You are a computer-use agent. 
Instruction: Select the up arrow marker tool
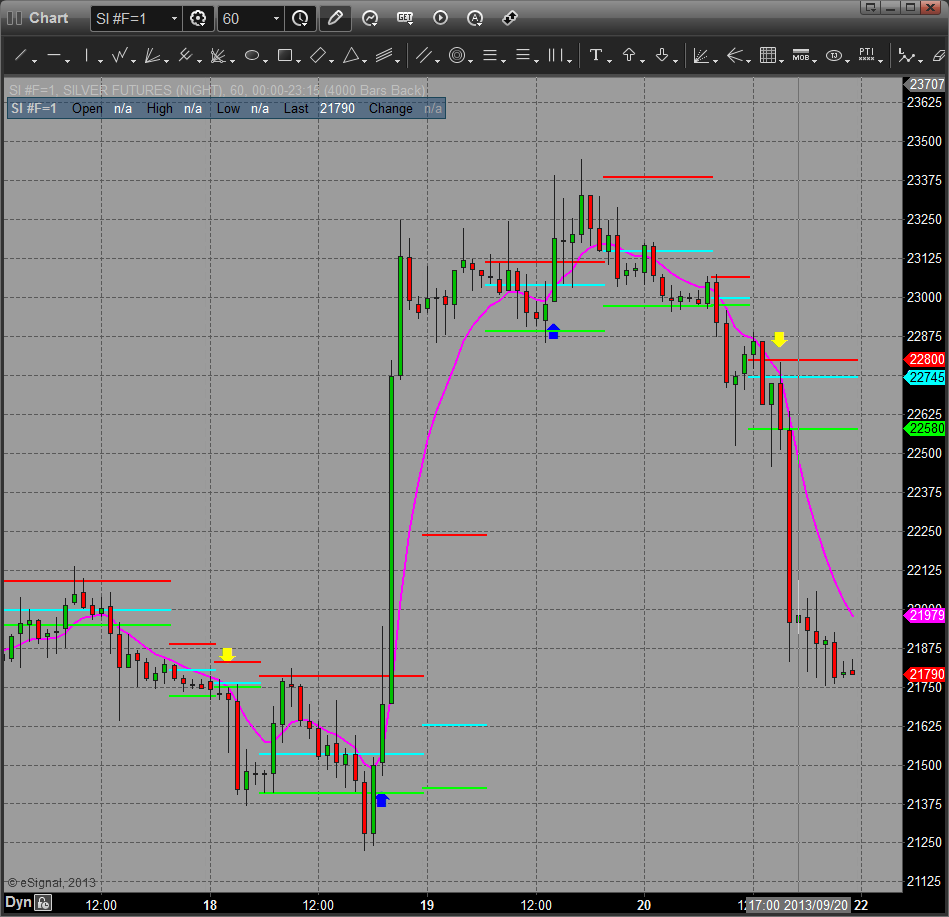click(629, 56)
